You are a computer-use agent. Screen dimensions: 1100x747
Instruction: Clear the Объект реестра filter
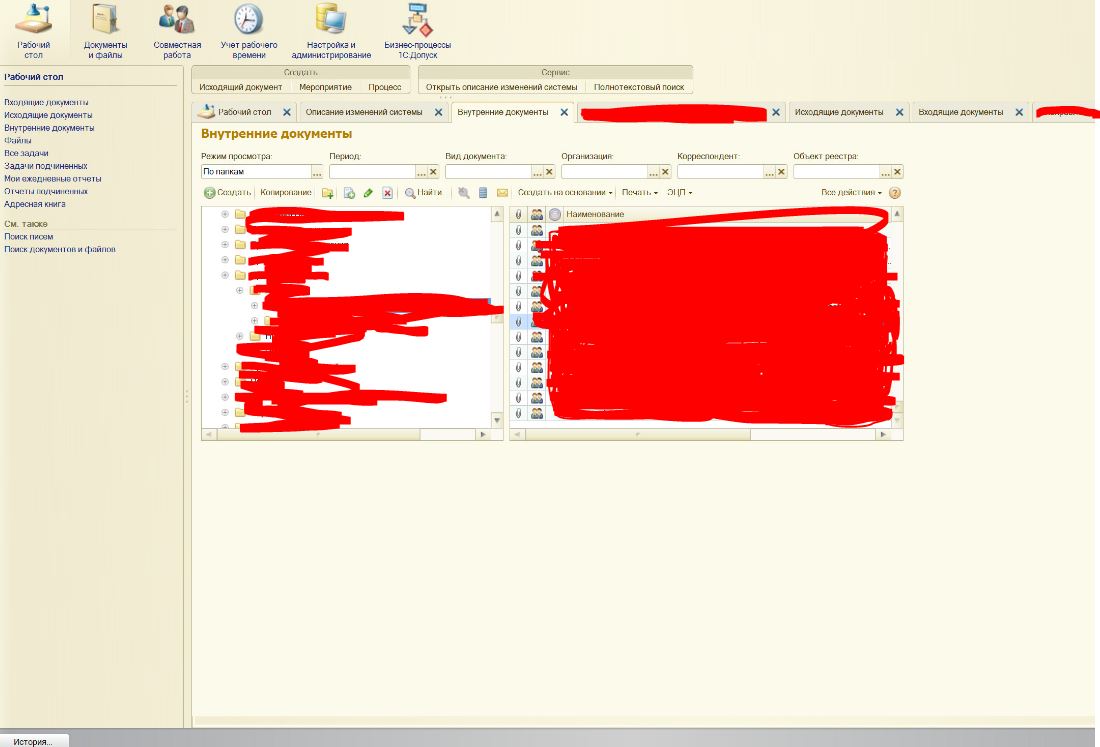(x=897, y=172)
